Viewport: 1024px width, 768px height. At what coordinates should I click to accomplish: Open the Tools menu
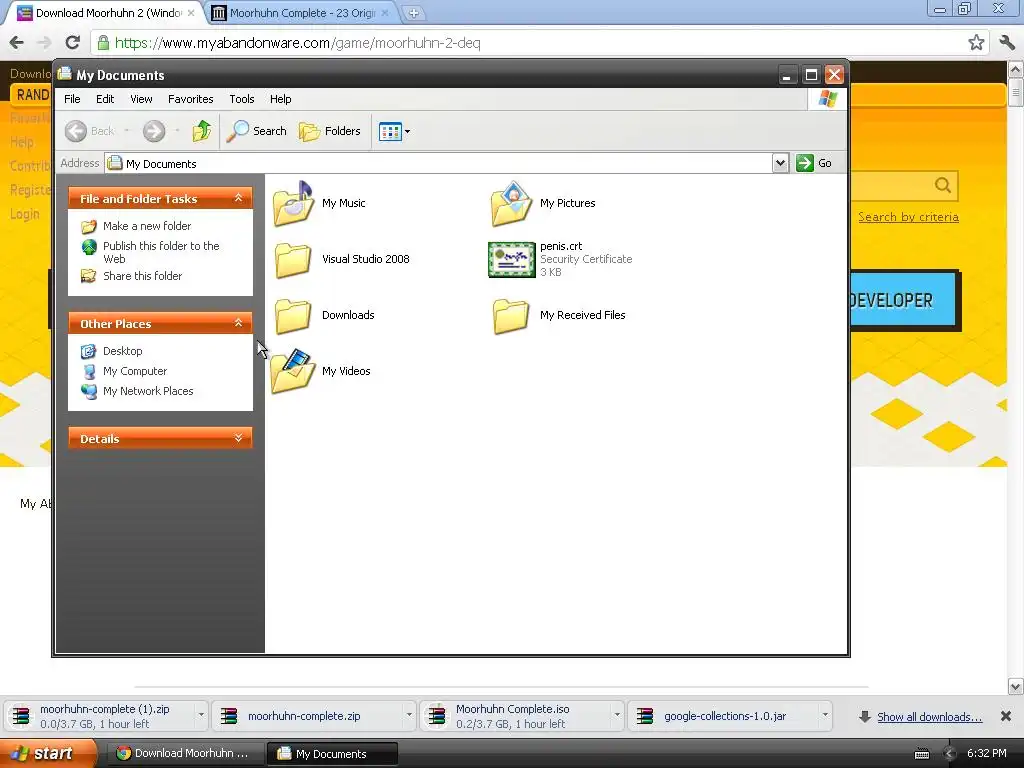tap(242, 99)
